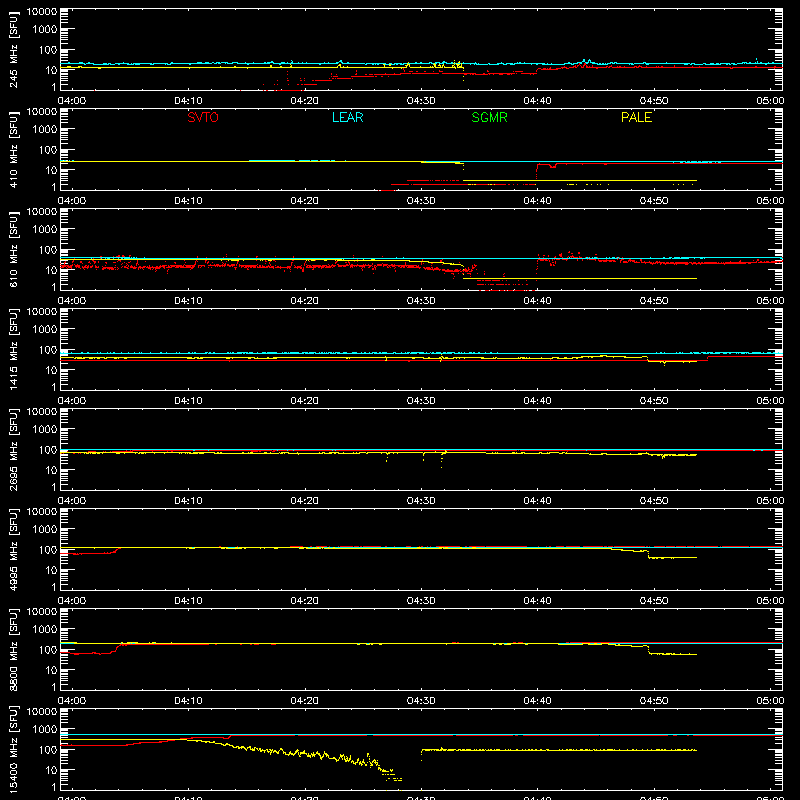Click the red SVTO legend label
The width and height of the screenshot is (800, 800).
203,117
